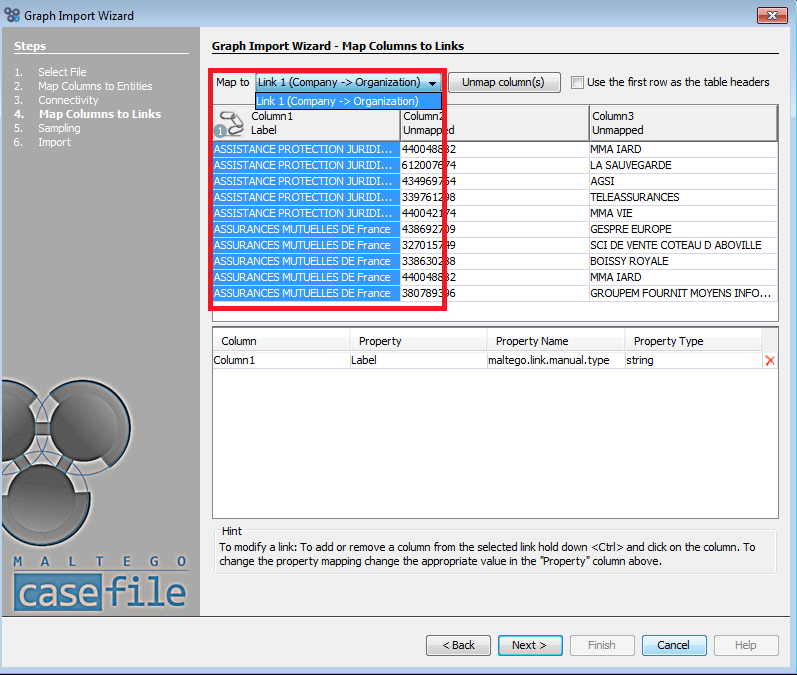
Task: Proceed with the Next button
Action: (530, 645)
